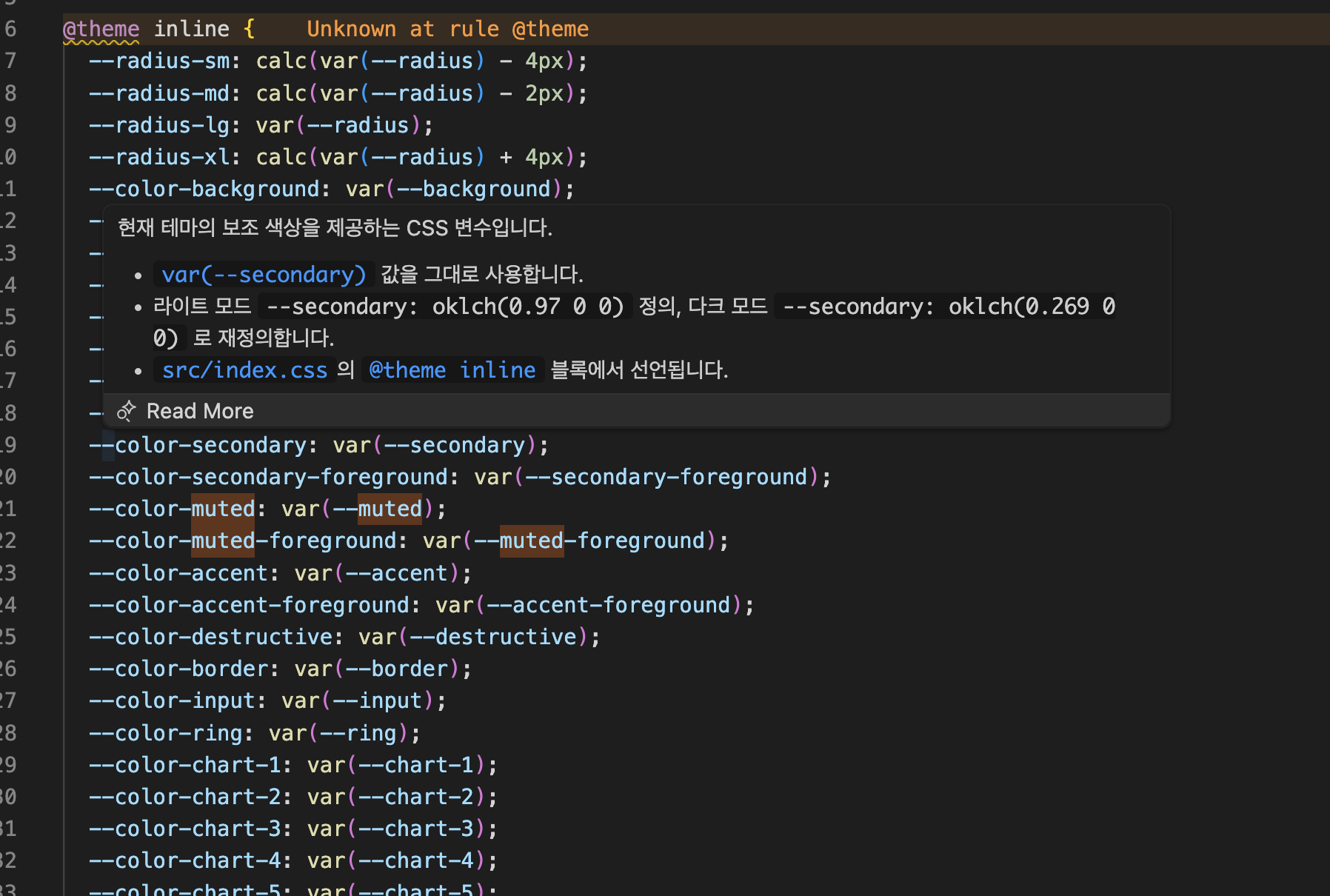Open the src/index.css link in tooltip
The width and height of the screenshot is (1330, 896).
click(x=244, y=370)
